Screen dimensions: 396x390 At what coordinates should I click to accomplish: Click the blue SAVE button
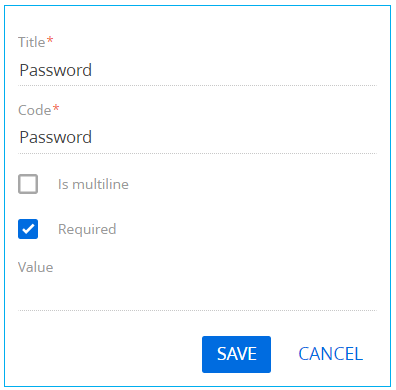(x=236, y=354)
